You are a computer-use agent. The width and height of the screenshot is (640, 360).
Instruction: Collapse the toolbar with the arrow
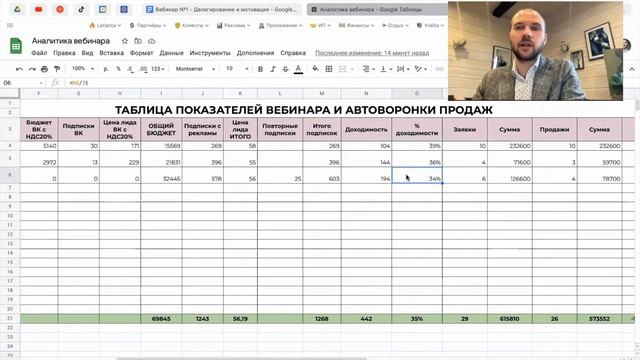(x=632, y=69)
